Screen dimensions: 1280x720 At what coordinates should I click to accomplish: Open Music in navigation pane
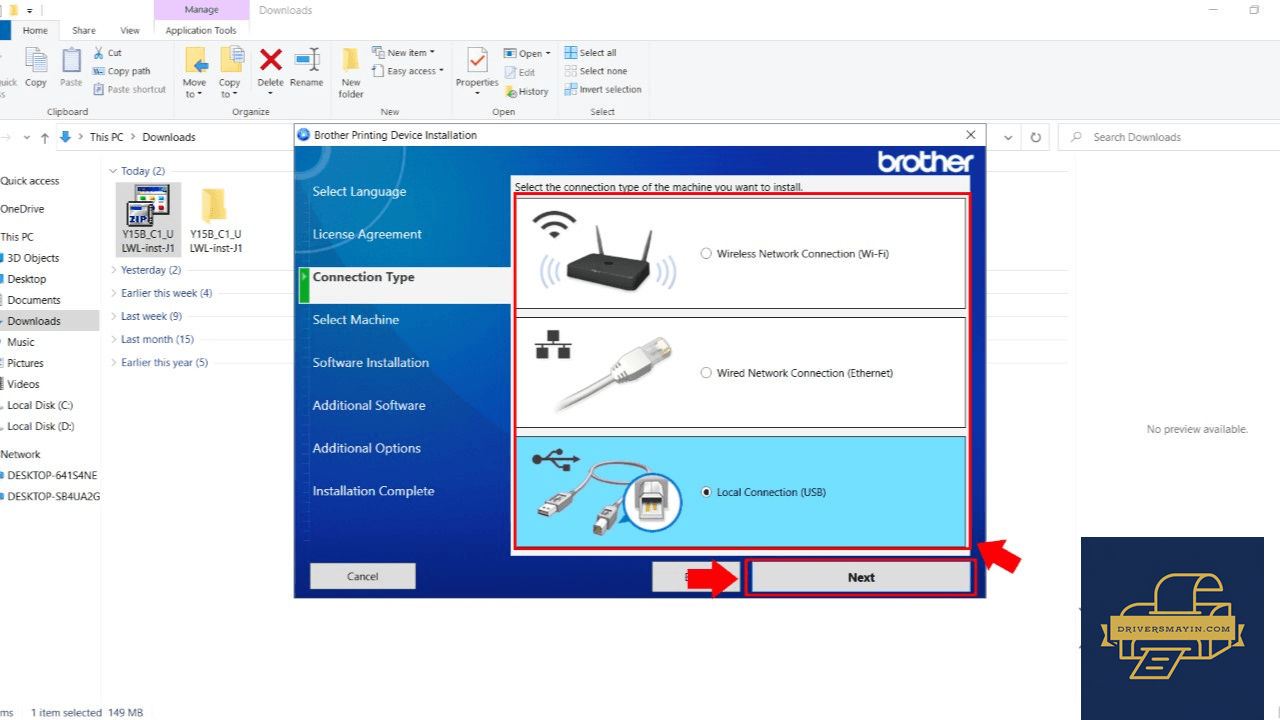click(x=21, y=342)
